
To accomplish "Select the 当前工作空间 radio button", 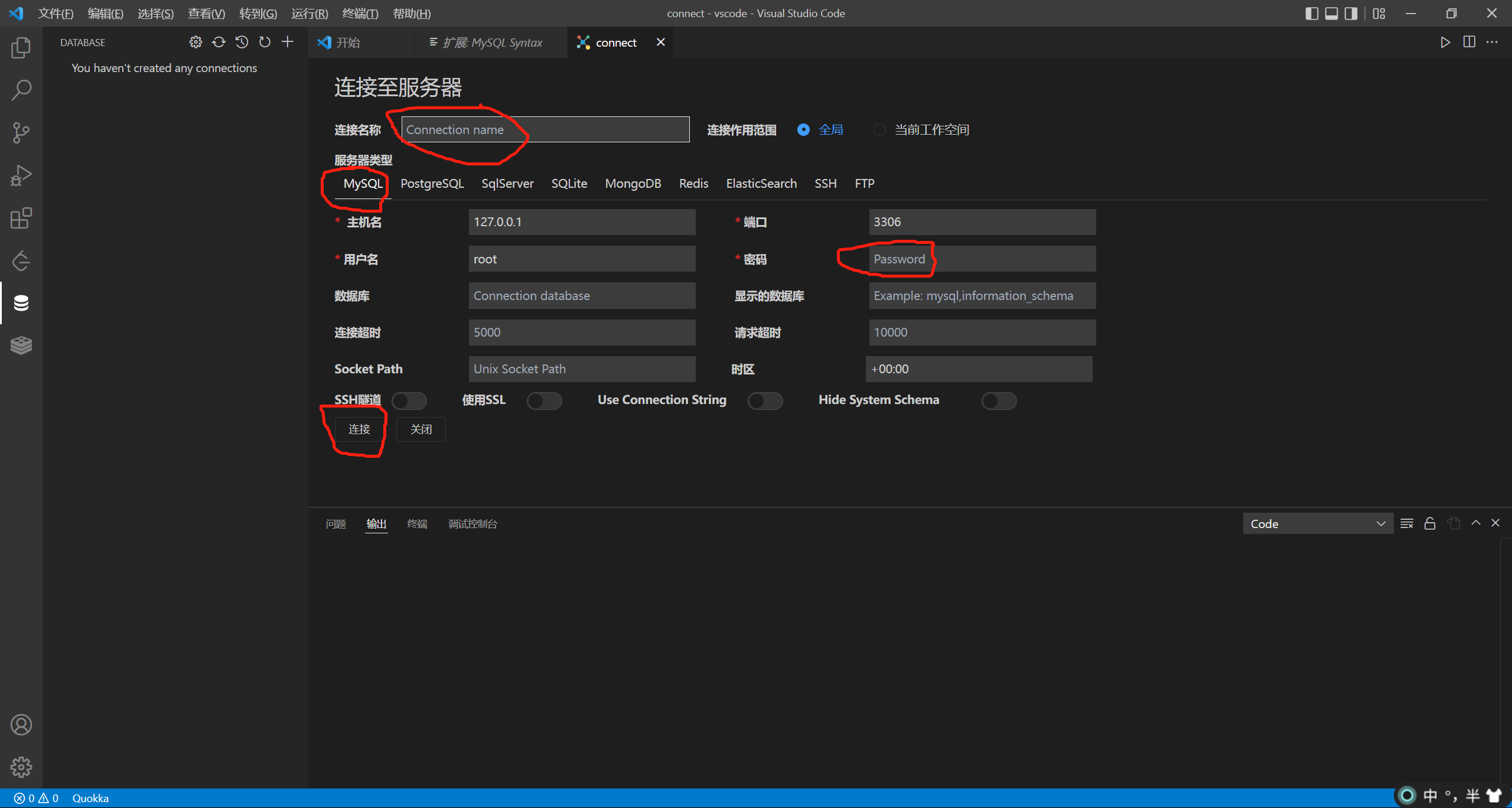I will pos(879,130).
